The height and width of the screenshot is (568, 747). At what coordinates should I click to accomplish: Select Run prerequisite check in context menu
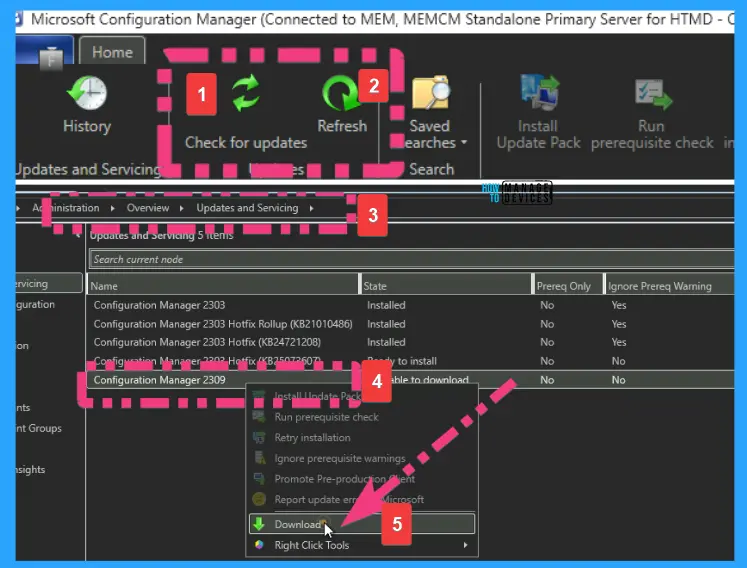pos(326,417)
